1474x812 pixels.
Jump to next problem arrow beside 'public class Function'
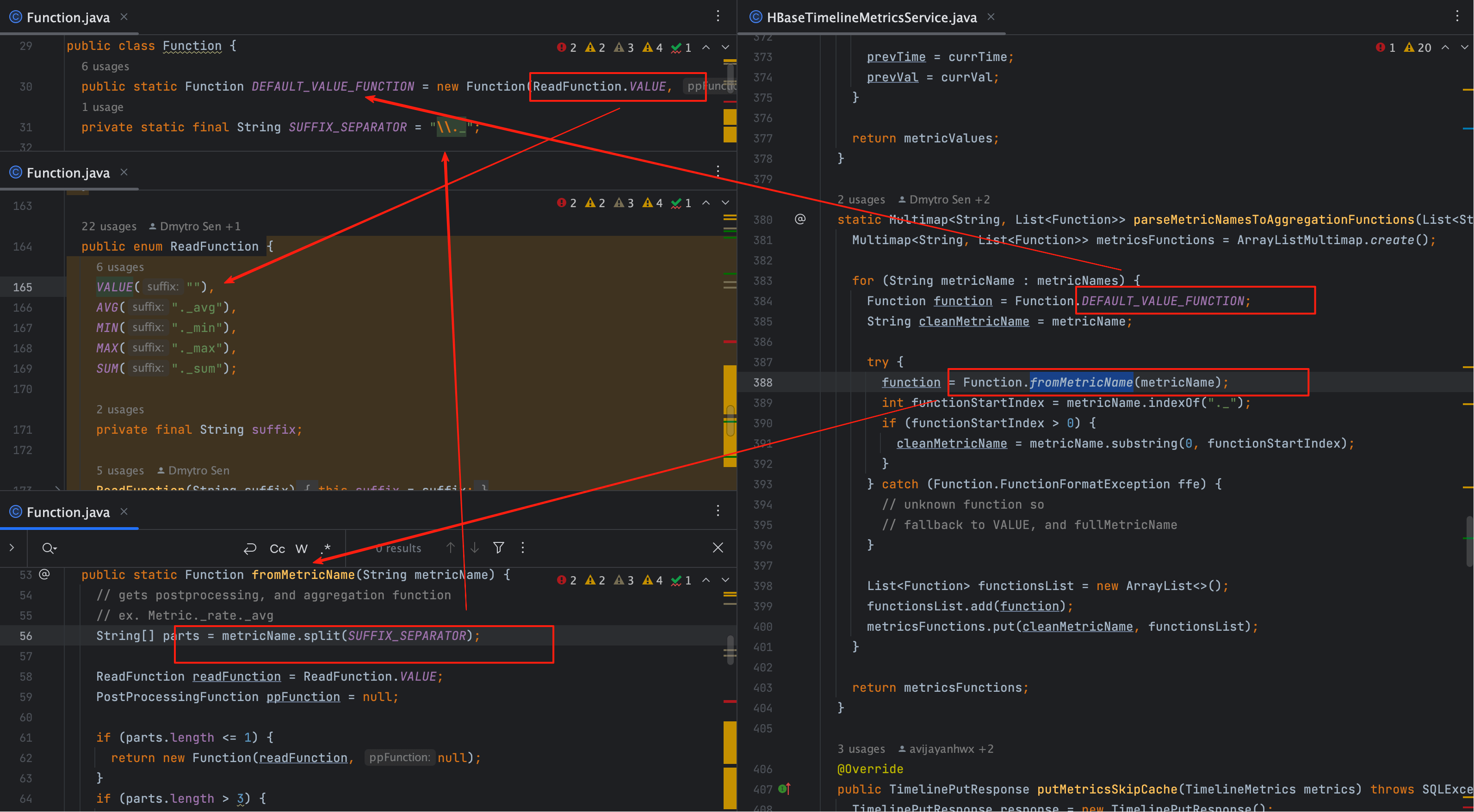725,48
